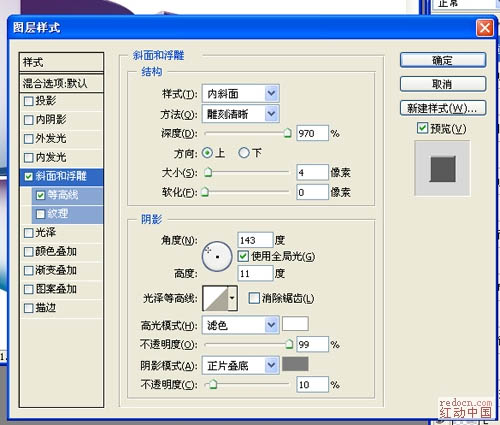Screen dimensions: 500x425
Task: Open the 样式 bevel style dropdown
Action: point(240,93)
